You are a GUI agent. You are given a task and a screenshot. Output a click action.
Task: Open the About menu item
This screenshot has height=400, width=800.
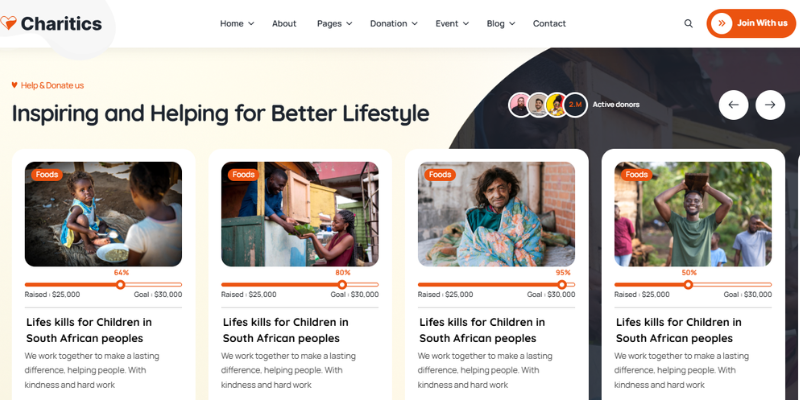pos(284,23)
